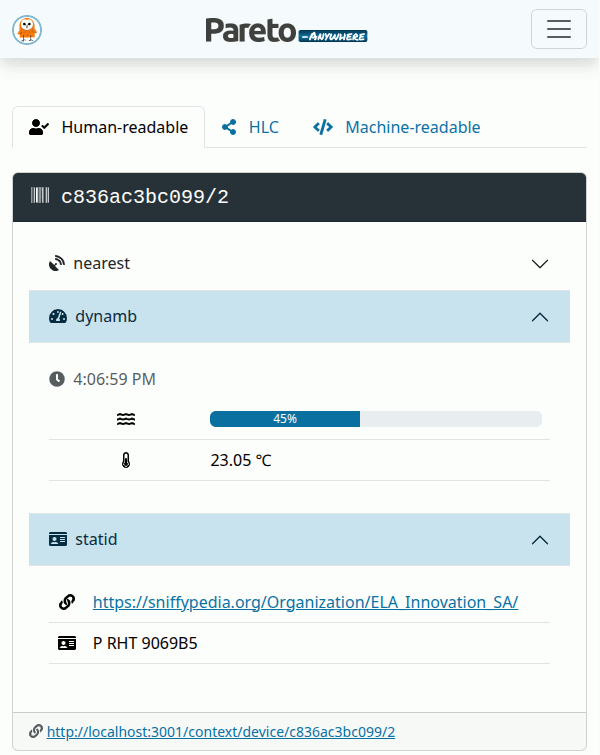Click the Pareto Anywhere brand title
Screen dimensions: 600x755
(286, 30)
